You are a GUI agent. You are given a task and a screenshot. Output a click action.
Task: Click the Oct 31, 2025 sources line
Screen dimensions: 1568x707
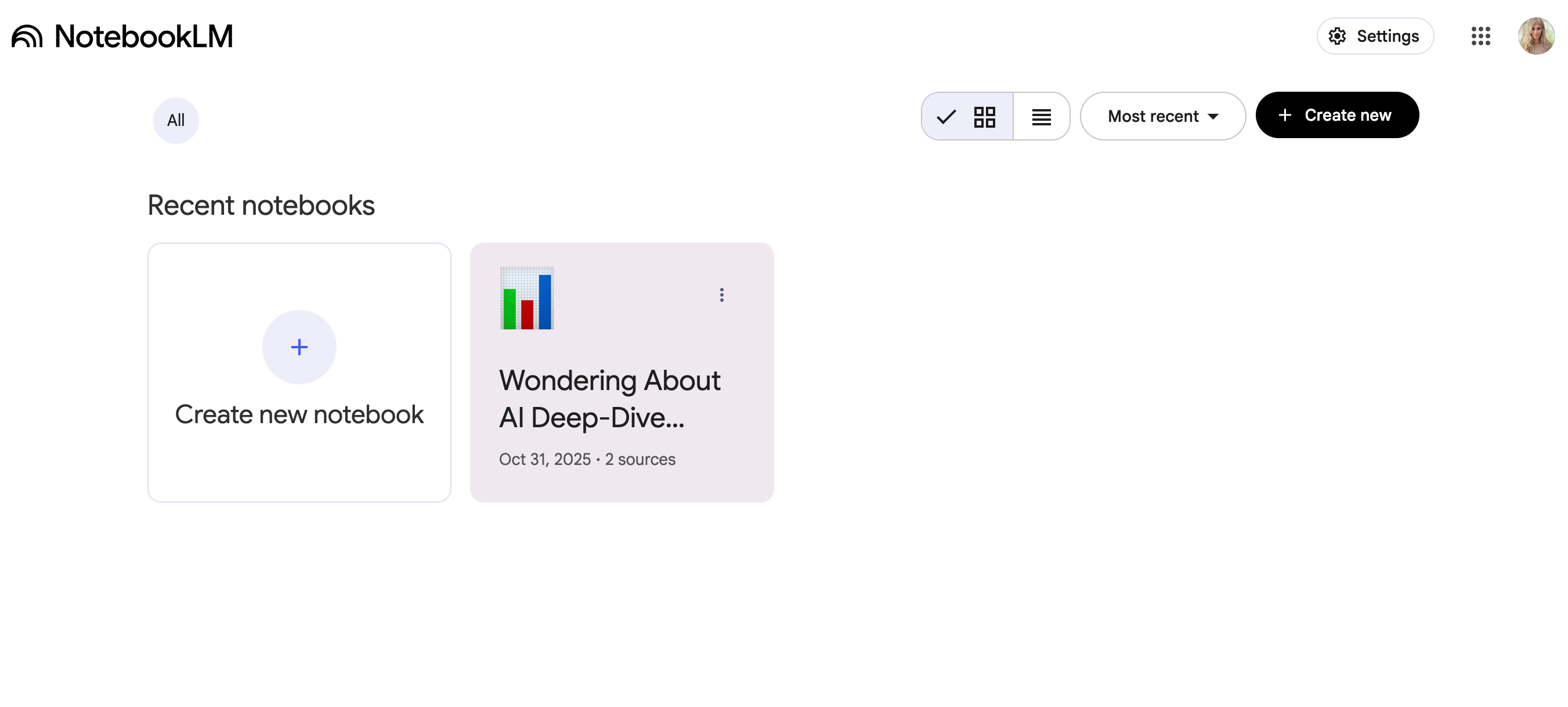point(587,459)
